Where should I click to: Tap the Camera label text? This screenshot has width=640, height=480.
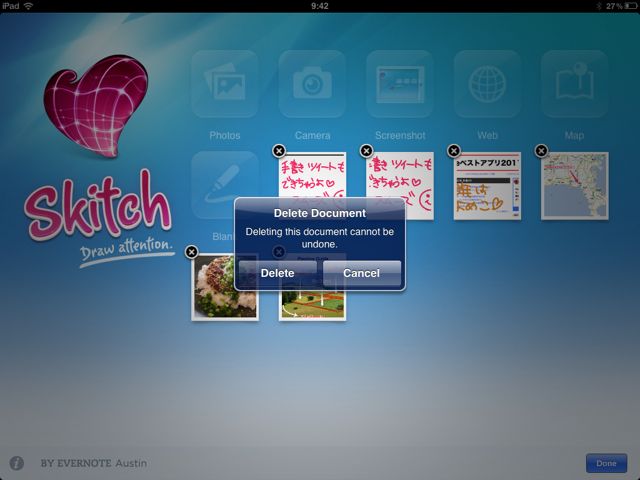tap(312, 136)
